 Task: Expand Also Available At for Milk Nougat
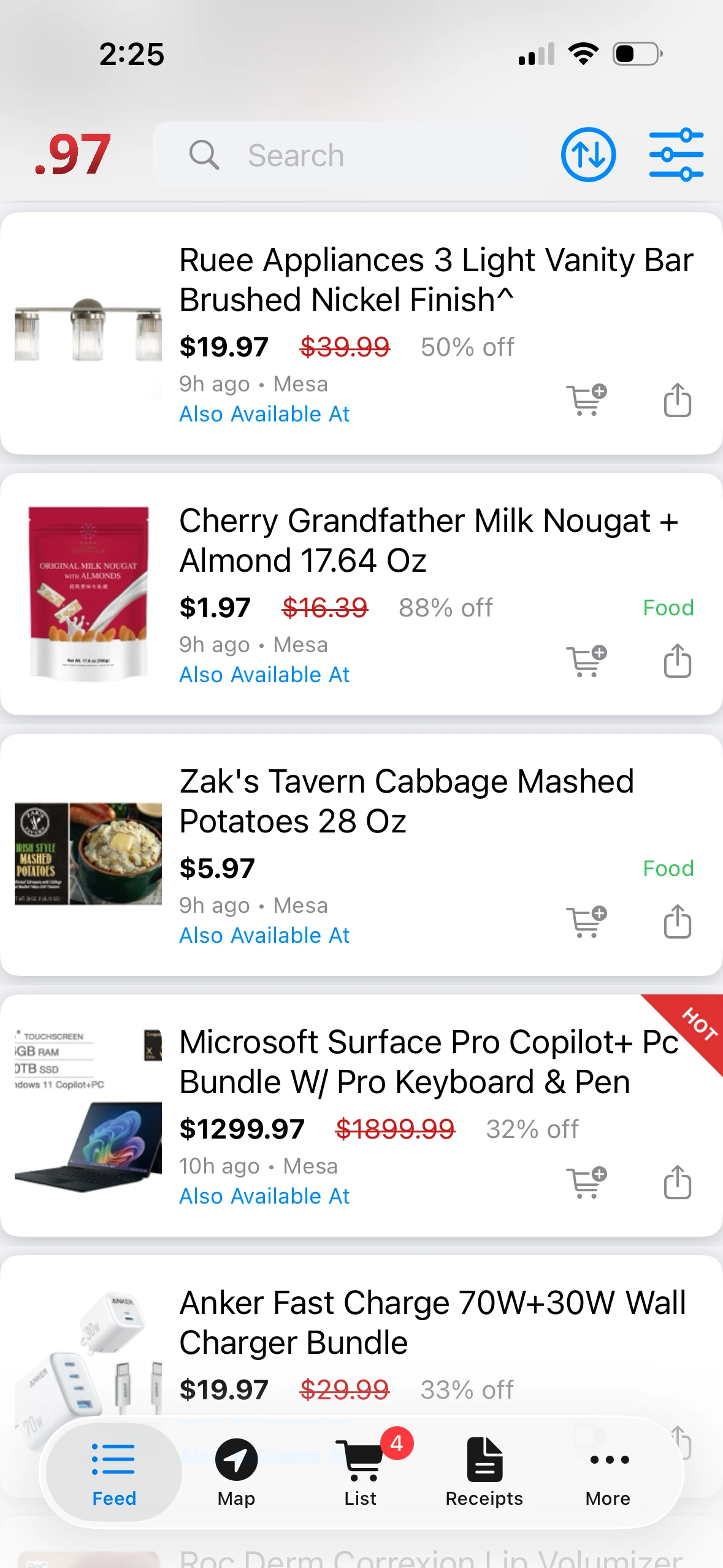[264, 675]
